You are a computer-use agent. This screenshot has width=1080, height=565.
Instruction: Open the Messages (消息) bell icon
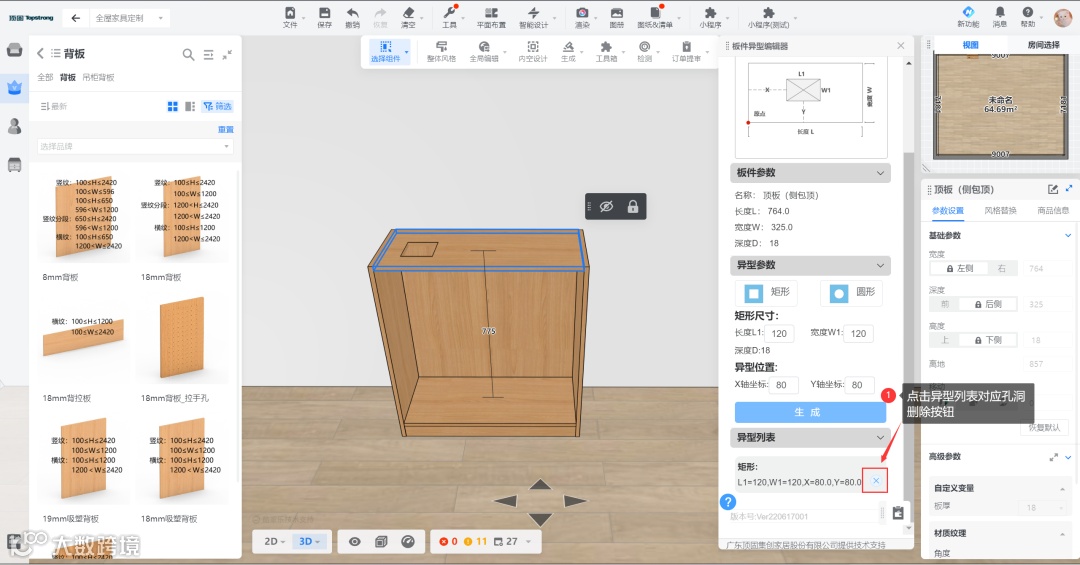tap(999, 14)
